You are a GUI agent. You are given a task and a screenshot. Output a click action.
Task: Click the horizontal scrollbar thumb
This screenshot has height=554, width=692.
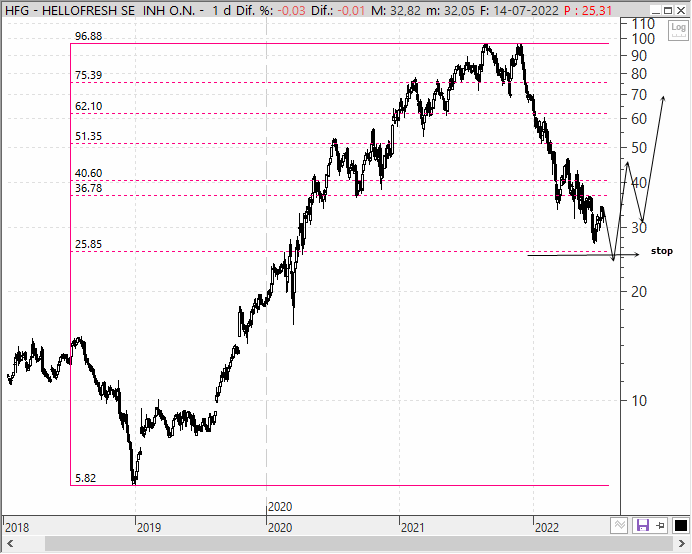(361, 543)
